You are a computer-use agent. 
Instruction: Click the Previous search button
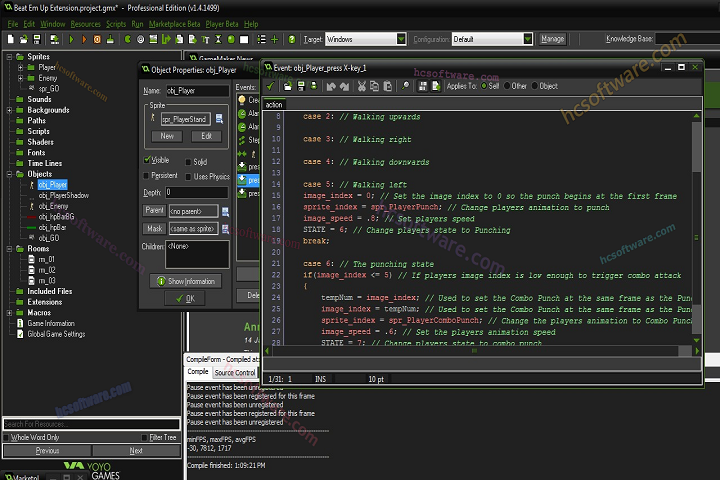pyautogui.click(x=47, y=451)
